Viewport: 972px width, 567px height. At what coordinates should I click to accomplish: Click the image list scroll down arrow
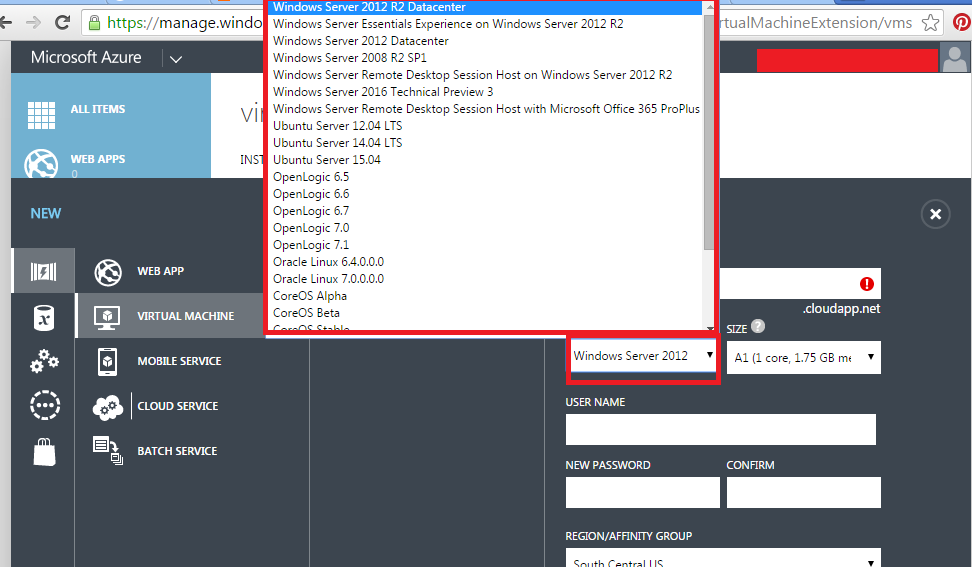pos(709,328)
